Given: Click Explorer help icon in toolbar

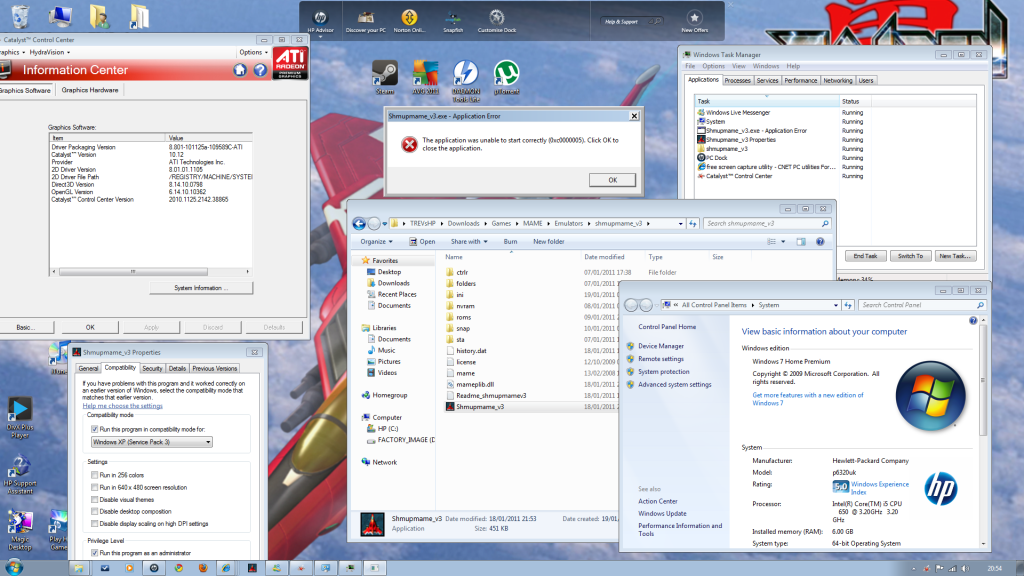Looking at the screenshot, I should (820, 242).
